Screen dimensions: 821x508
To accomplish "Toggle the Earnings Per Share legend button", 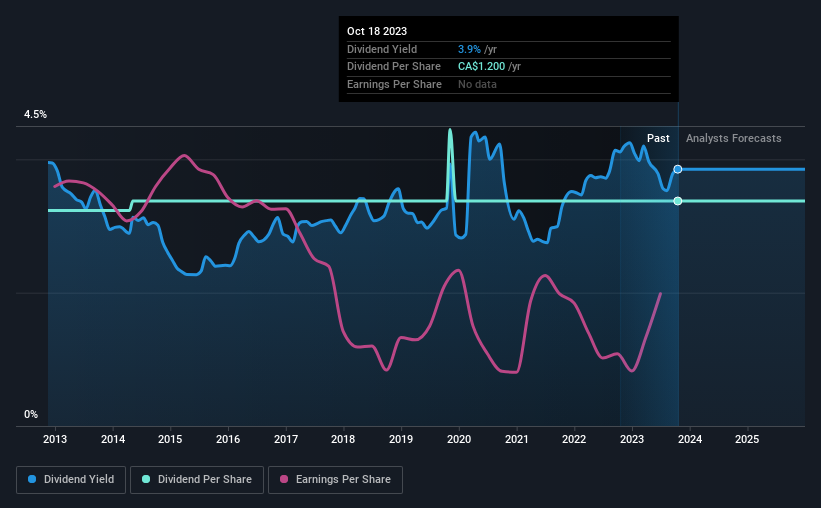I will (335, 480).
